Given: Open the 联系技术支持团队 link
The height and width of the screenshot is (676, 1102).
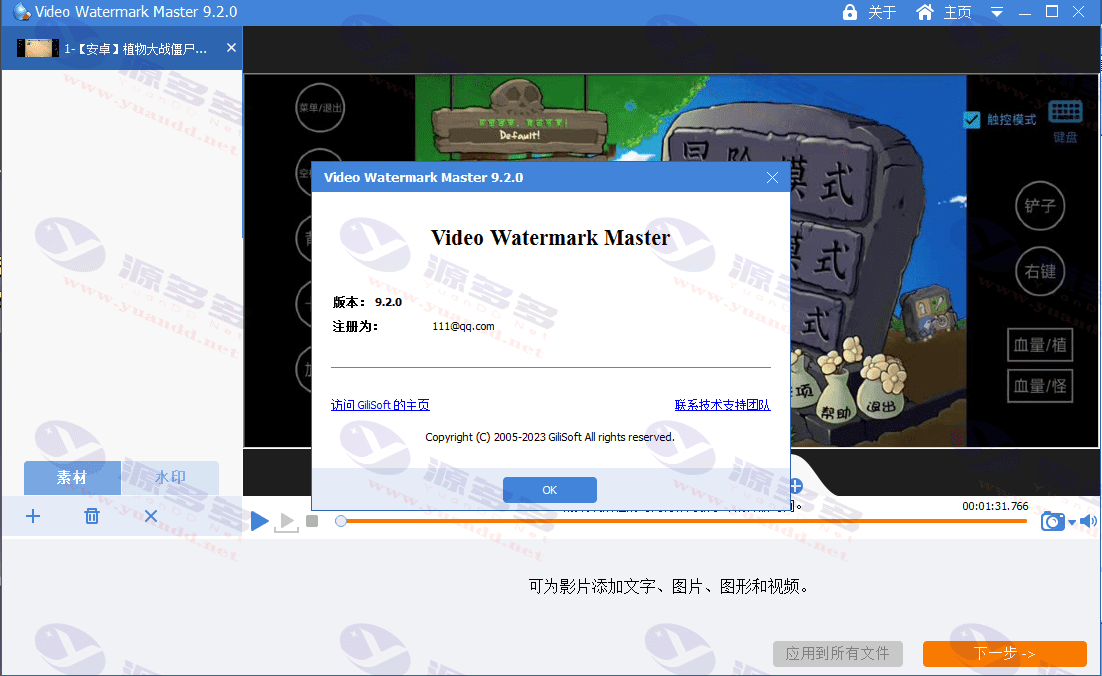Looking at the screenshot, I should click(722, 405).
